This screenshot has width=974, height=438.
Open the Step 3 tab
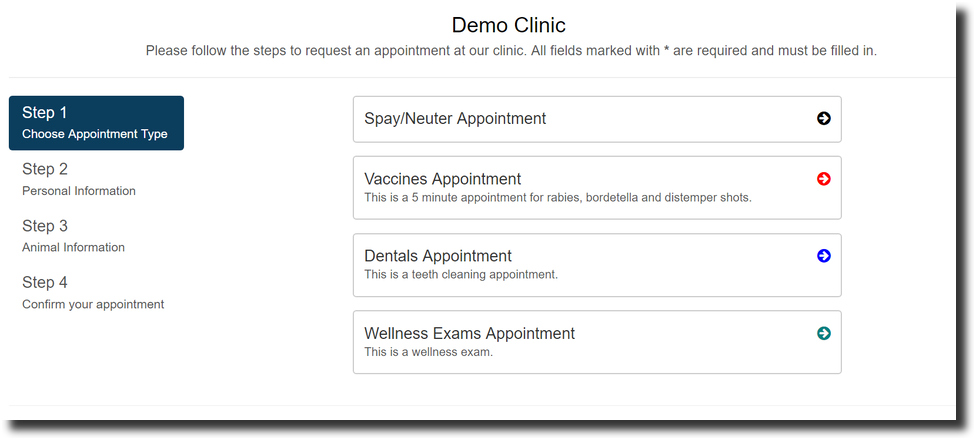point(45,226)
